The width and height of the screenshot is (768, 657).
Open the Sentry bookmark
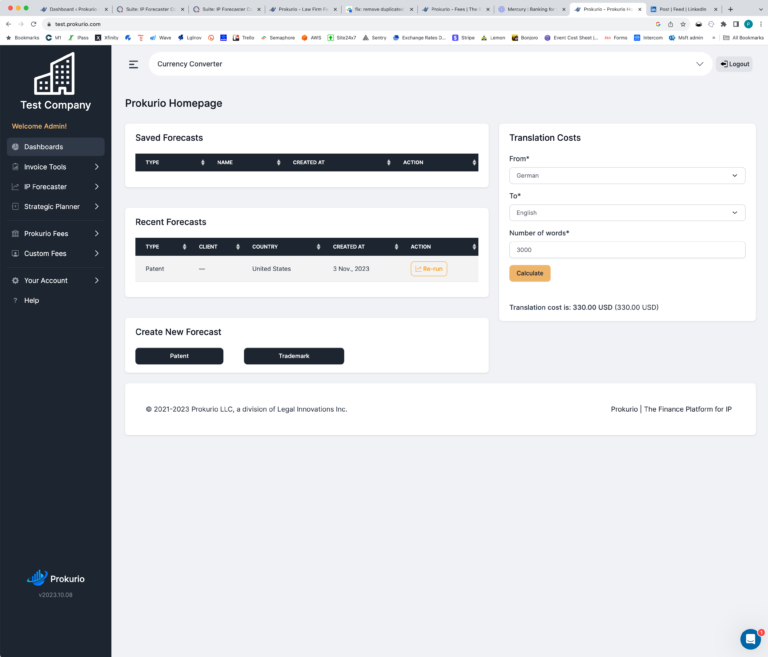374,38
